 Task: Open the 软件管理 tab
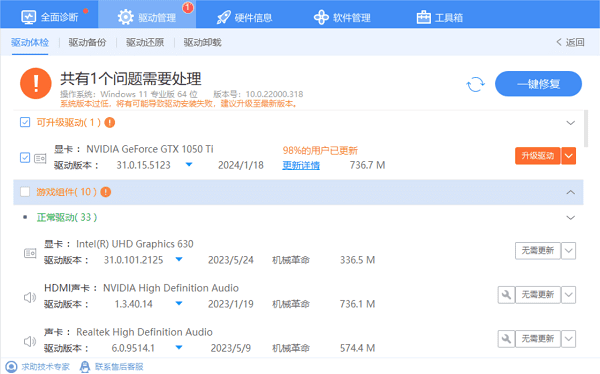[x=342, y=17]
